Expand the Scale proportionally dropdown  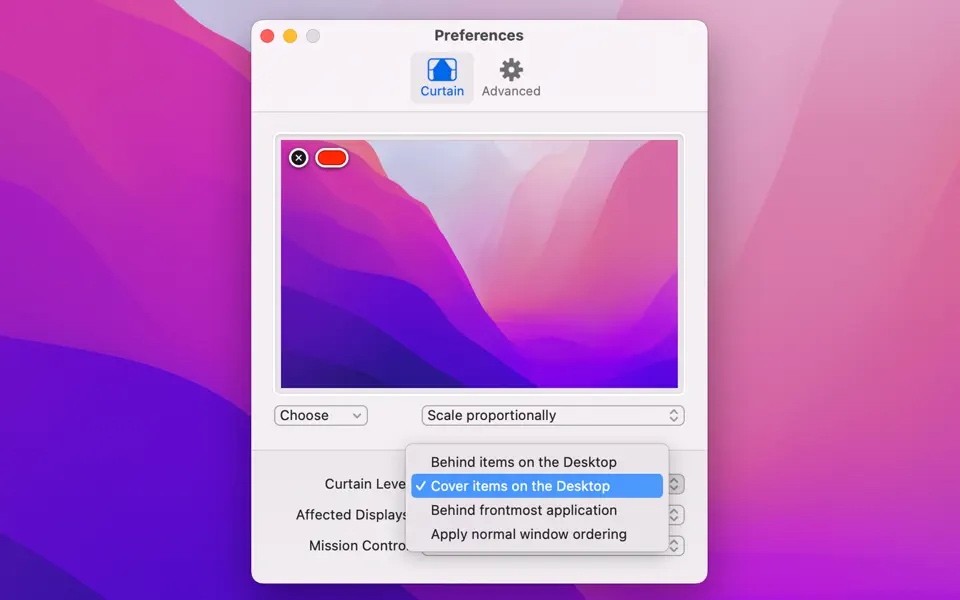pyautogui.click(x=553, y=415)
